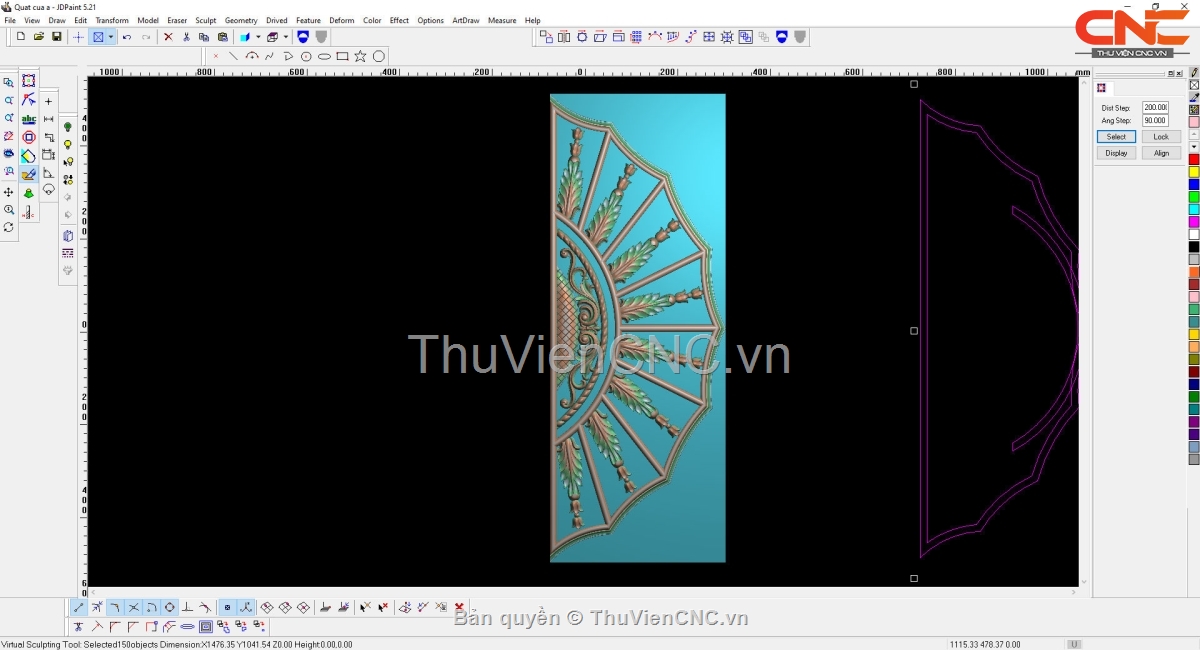Click the Lock button
1200x650 pixels.
(1161, 137)
